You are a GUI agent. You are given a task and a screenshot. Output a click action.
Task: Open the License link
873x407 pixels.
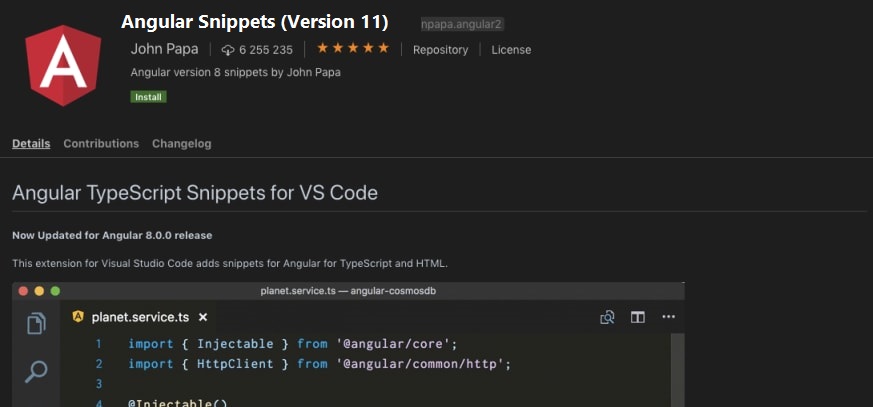511,50
